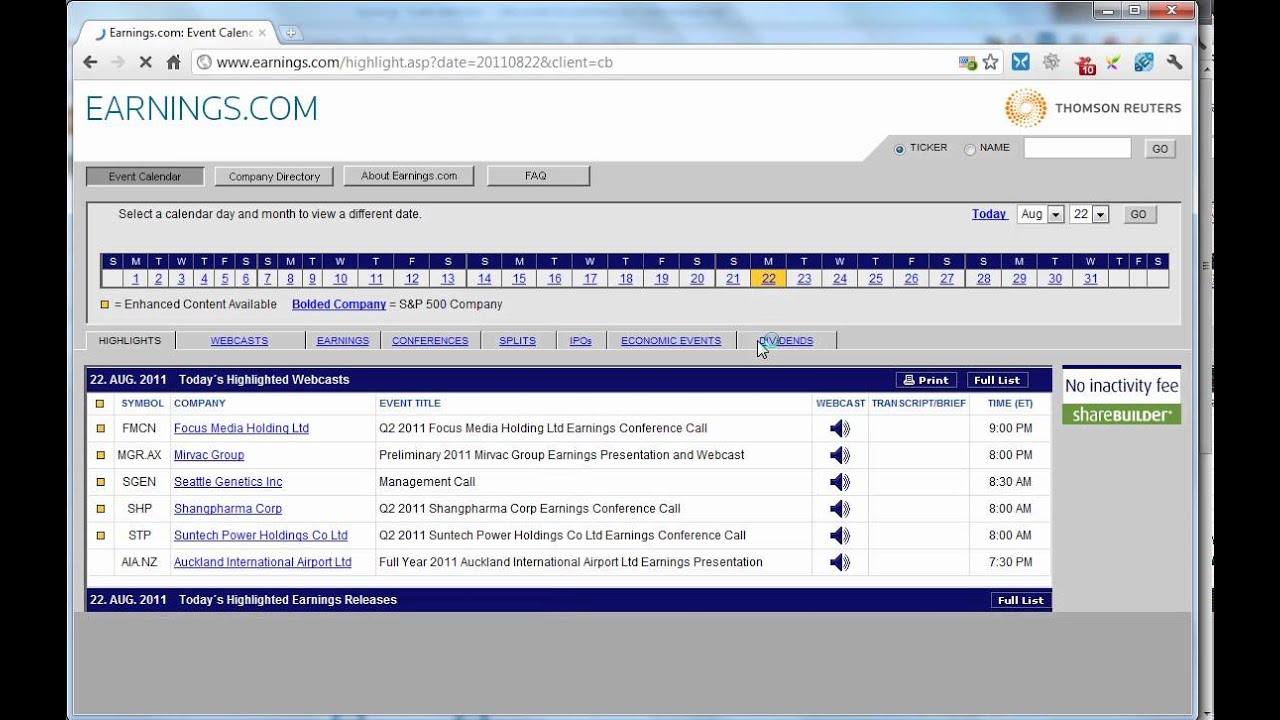The height and width of the screenshot is (720, 1280).
Task: Stop loading the page with X icon
Action: click(x=145, y=62)
